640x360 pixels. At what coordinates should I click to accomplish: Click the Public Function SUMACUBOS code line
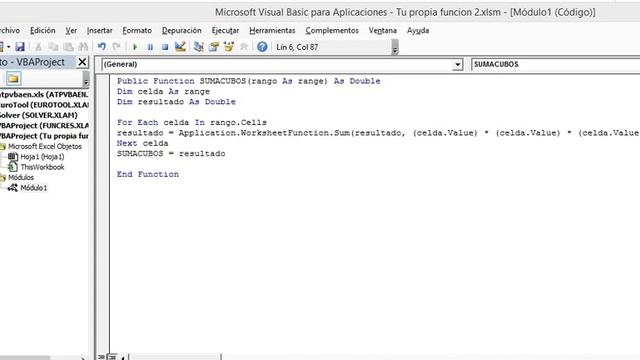tap(249, 81)
